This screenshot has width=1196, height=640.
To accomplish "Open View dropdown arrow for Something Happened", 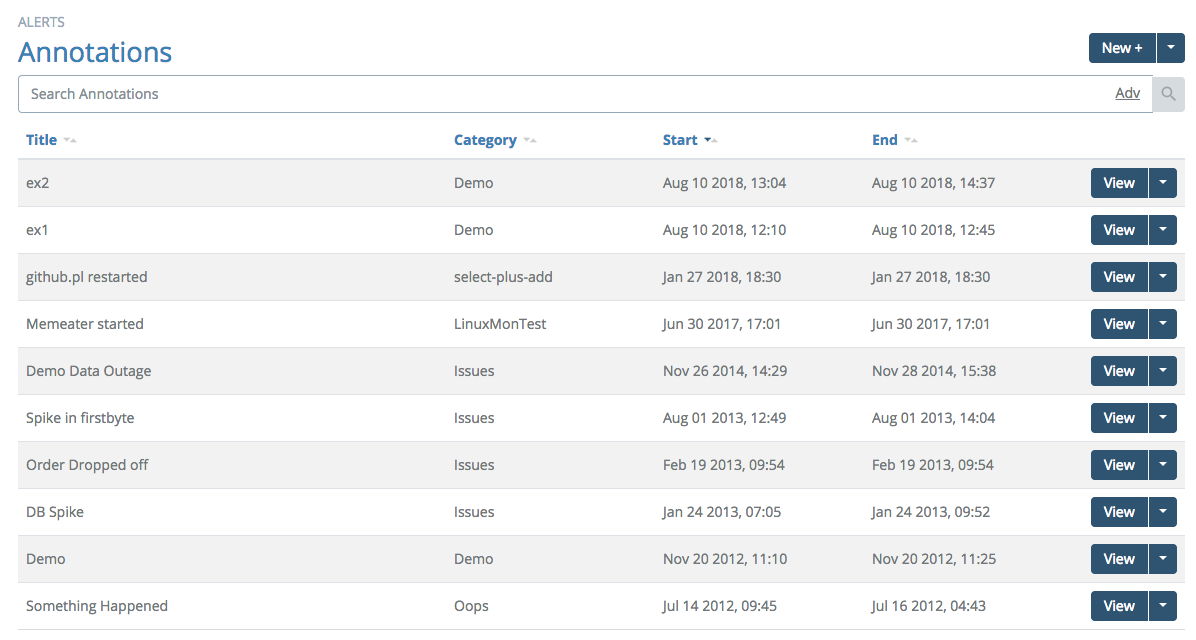I will pyautogui.click(x=1163, y=606).
